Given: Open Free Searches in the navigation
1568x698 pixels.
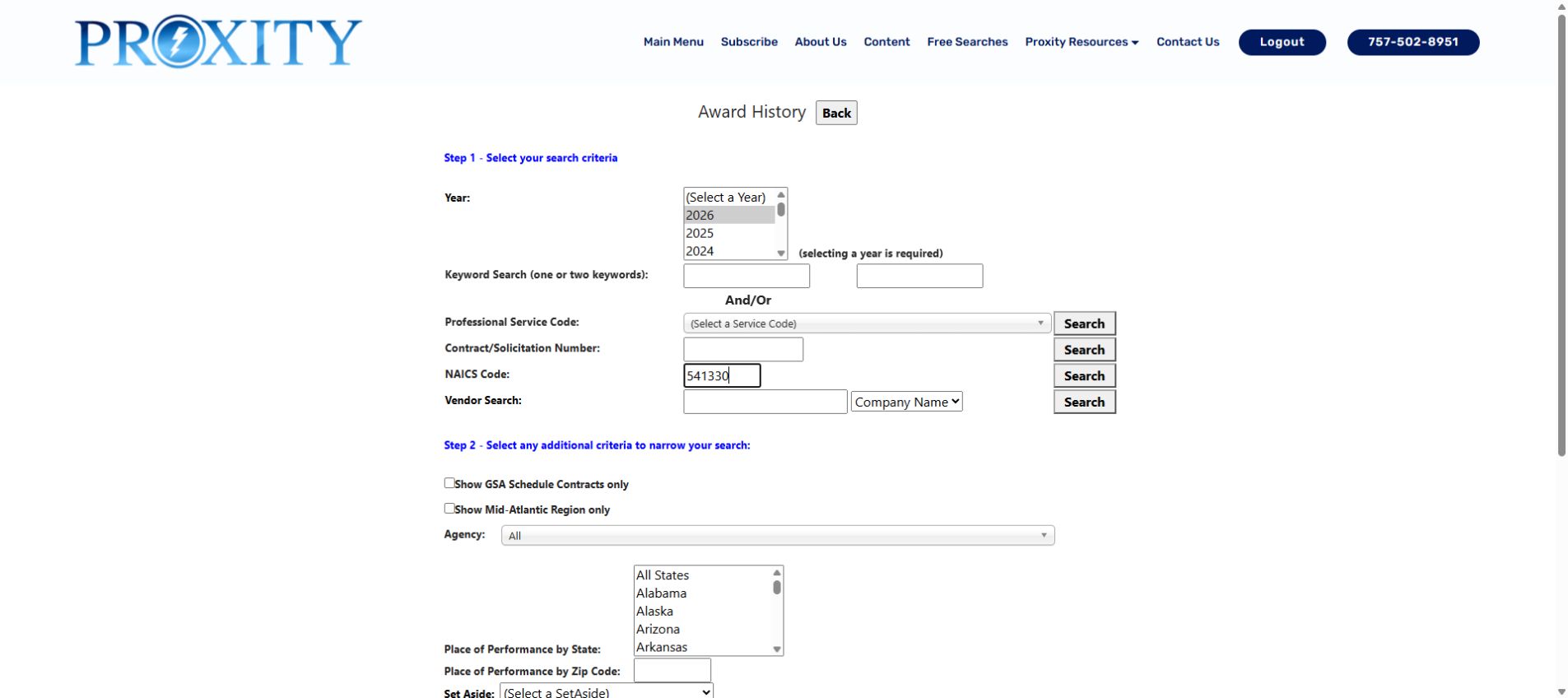Looking at the screenshot, I should (967, 42).
